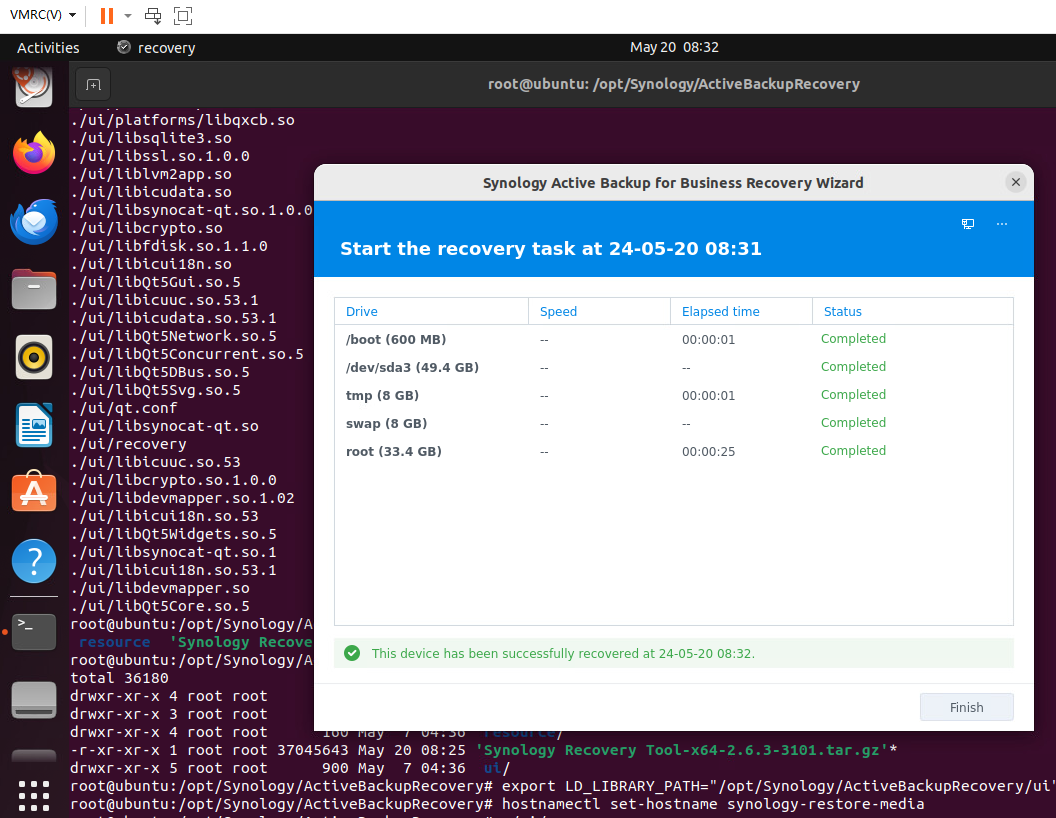Click the Elapsed time column header
The height and width of the screenshot is (818, 1056).
[x=741, y=312]
